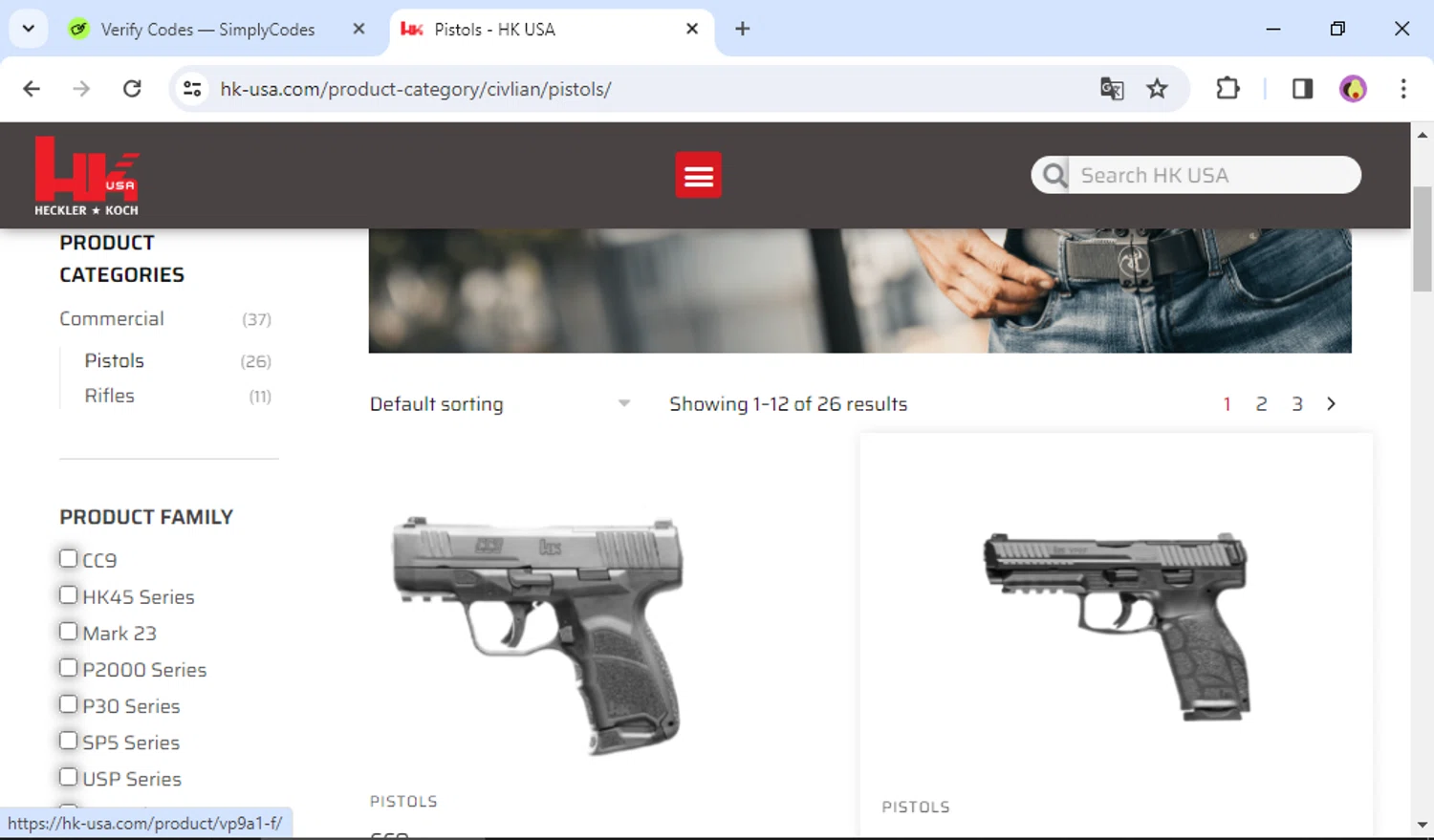The height and width of the screenshot is (840, 1434).
Task: Click the PRODUCT CATEGORIES heading
Action: tap(121, 258)
